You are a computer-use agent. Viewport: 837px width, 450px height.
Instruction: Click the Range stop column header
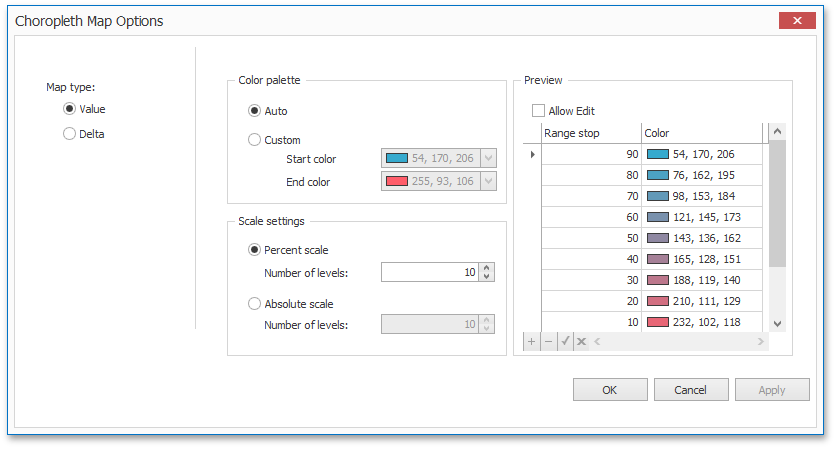(590, 133)
